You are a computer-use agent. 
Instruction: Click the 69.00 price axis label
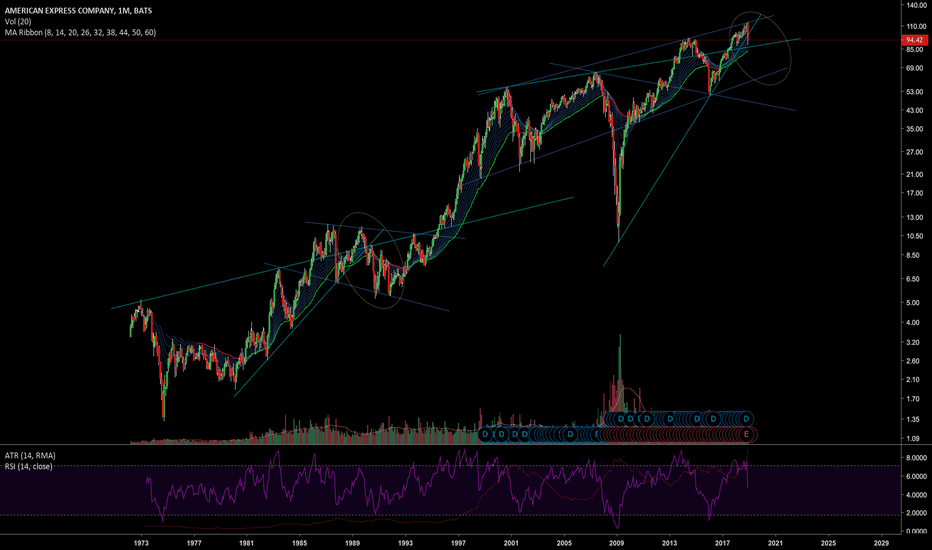917,68
